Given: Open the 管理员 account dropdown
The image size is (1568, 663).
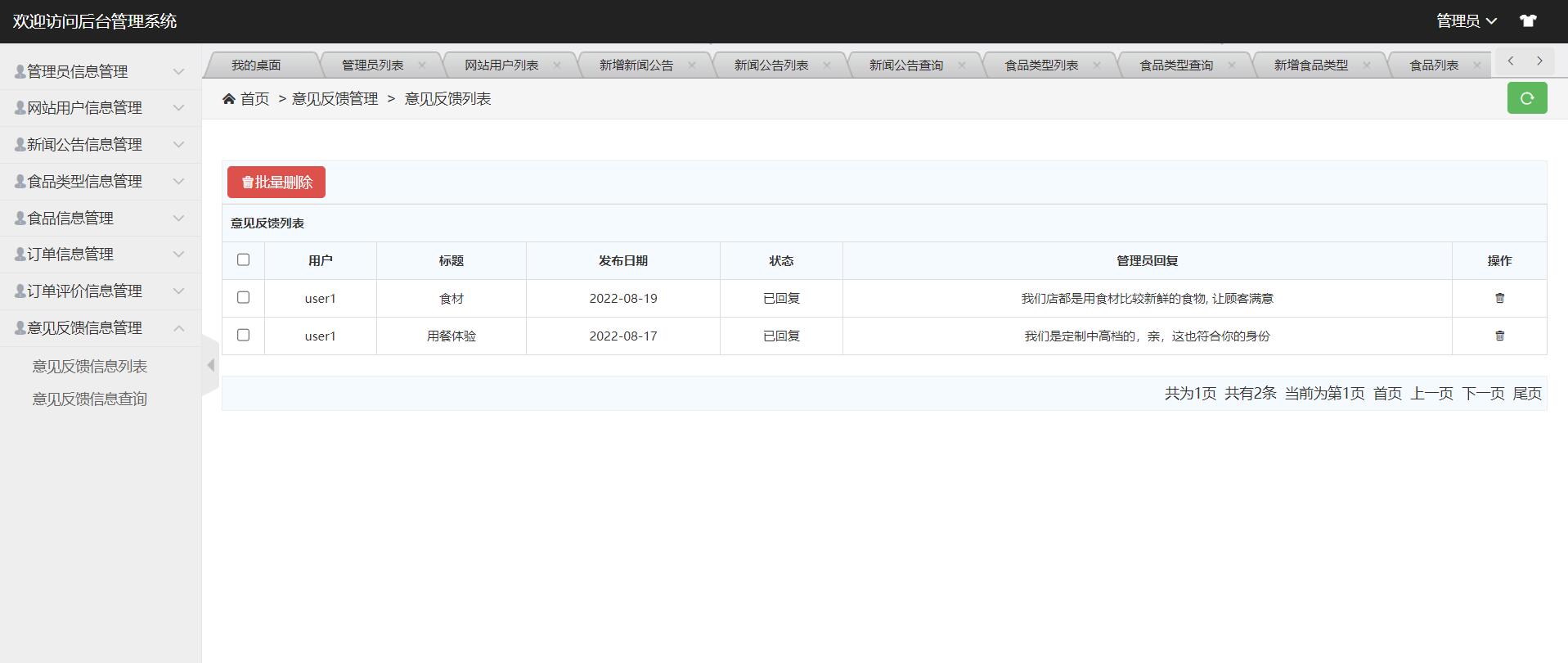Looking at the screenshot, I should [x=1467, y=21].
